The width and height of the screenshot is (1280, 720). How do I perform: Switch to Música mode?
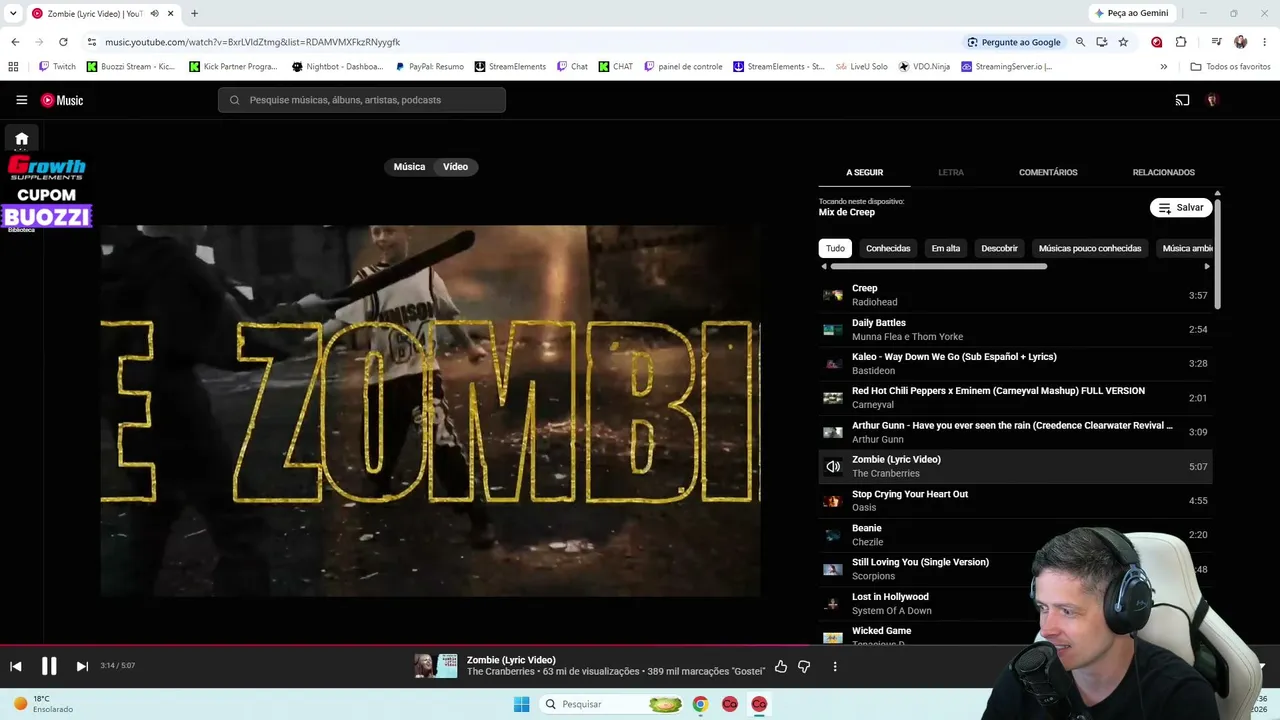point(409,167)
